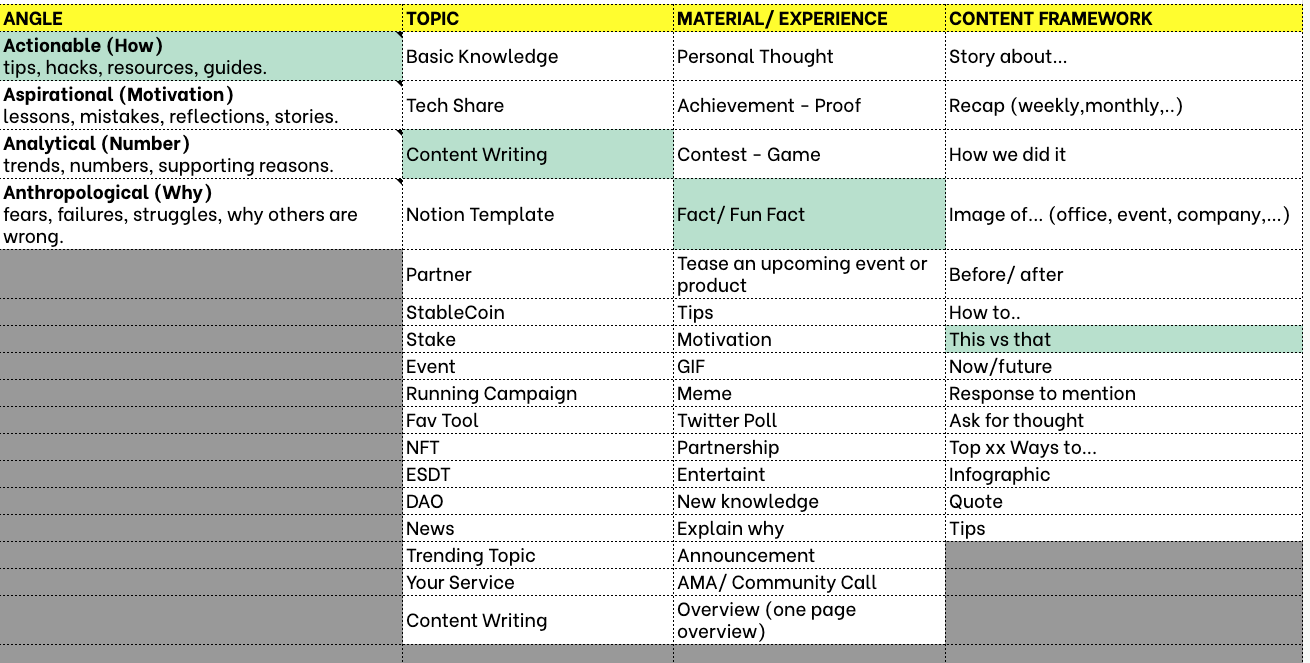Select the ANGLE column header cell
The width and height of the screenshot is (1310, 663).
tap(200, 18)
